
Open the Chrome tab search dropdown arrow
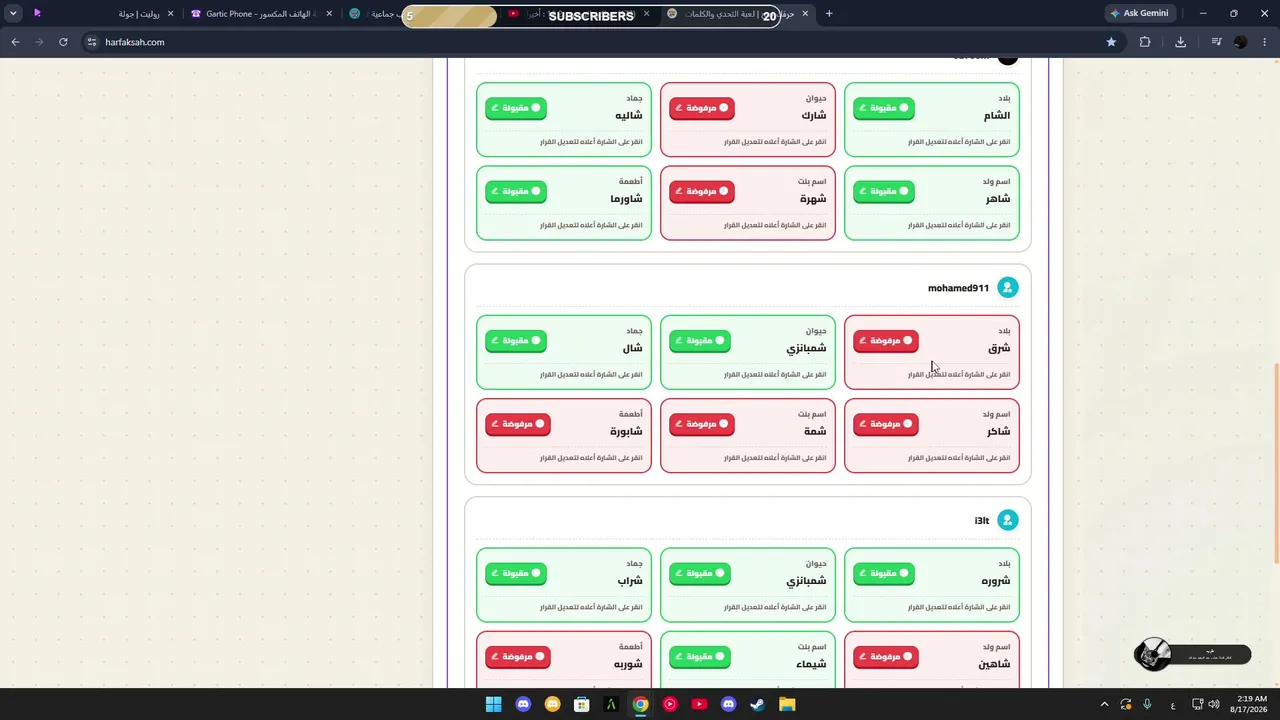[13, 14]
